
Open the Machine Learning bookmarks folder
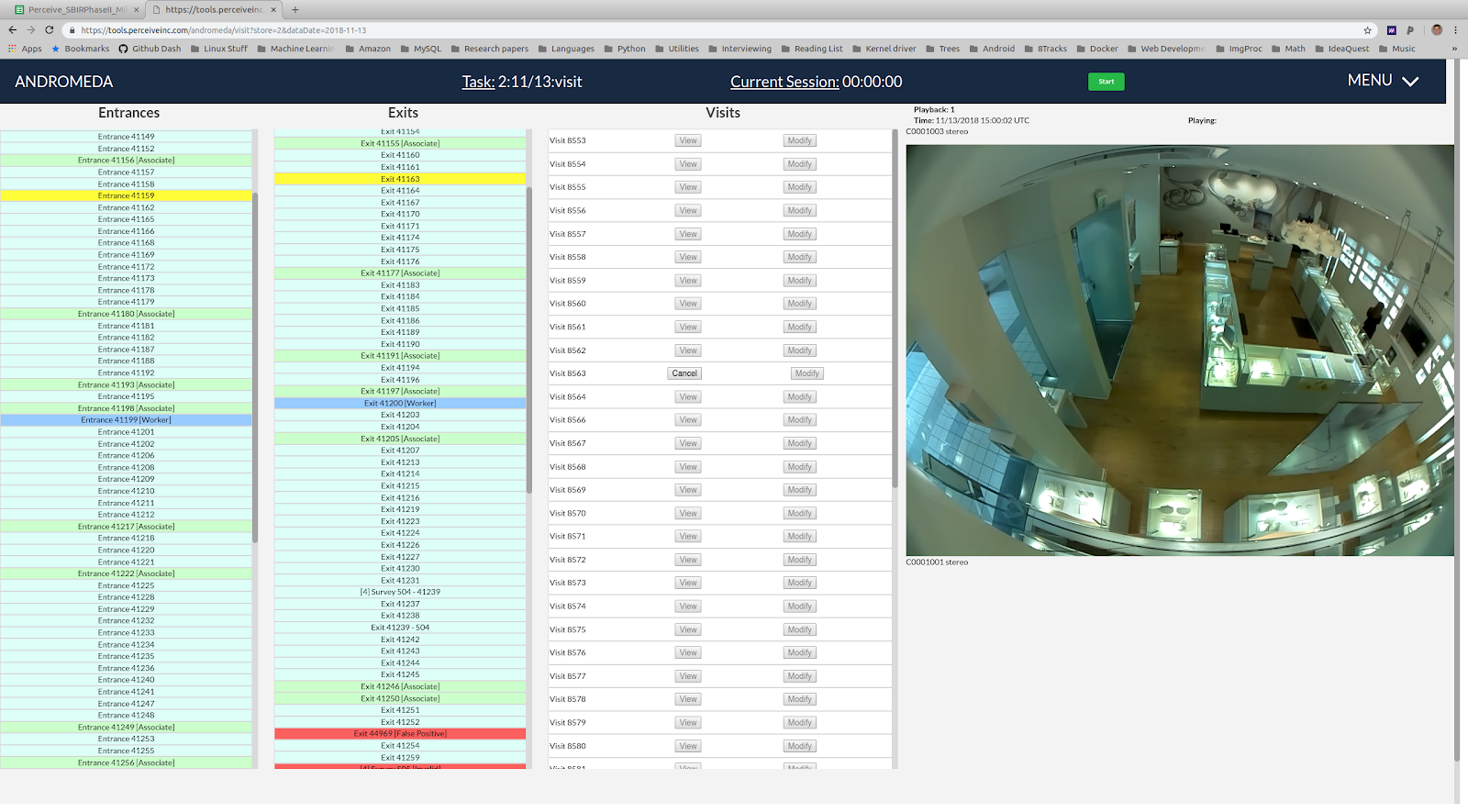click(295, 49)
